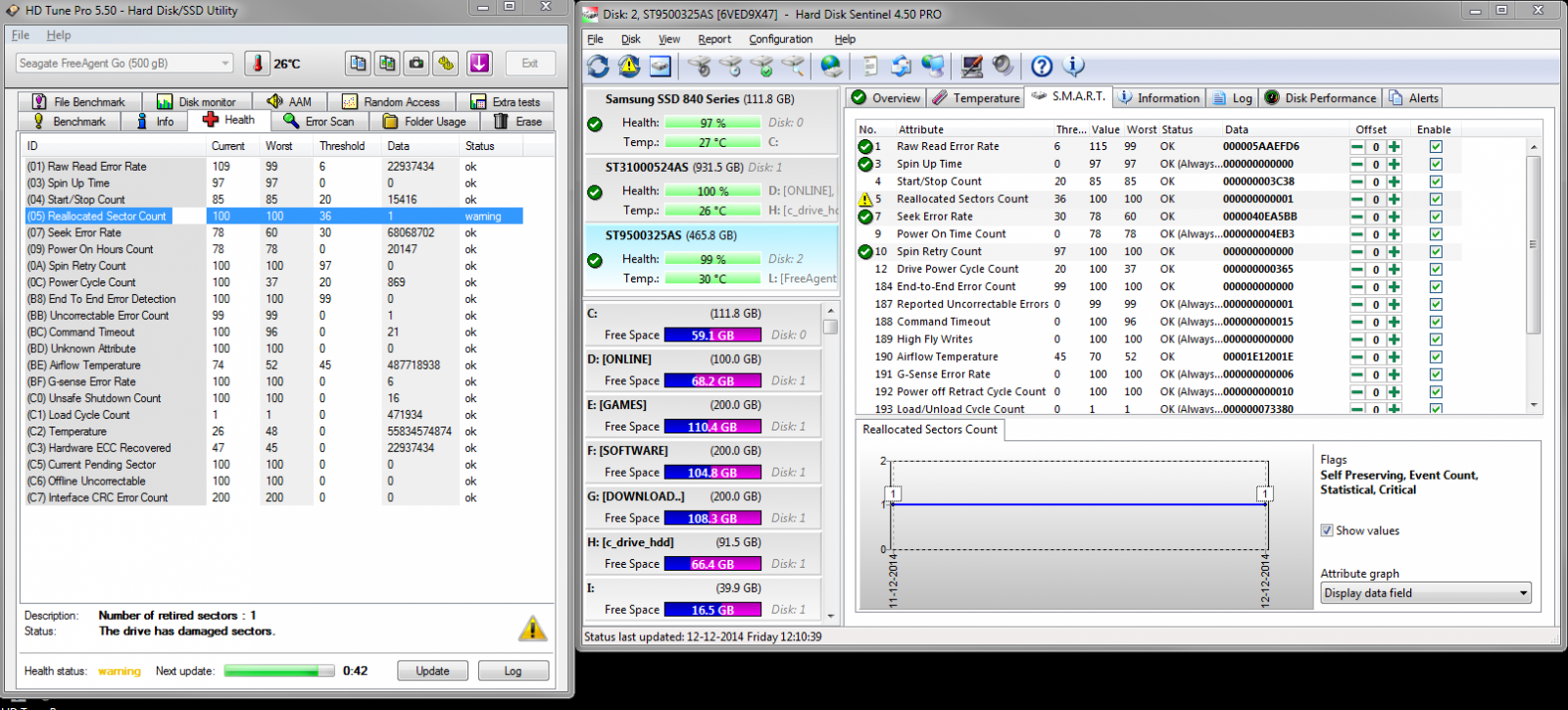The width and height of the screenshot is (1568, 710).
Task: Open the Configuration menu in Hard Disk Sentinel
Action: tap(780, 39)
